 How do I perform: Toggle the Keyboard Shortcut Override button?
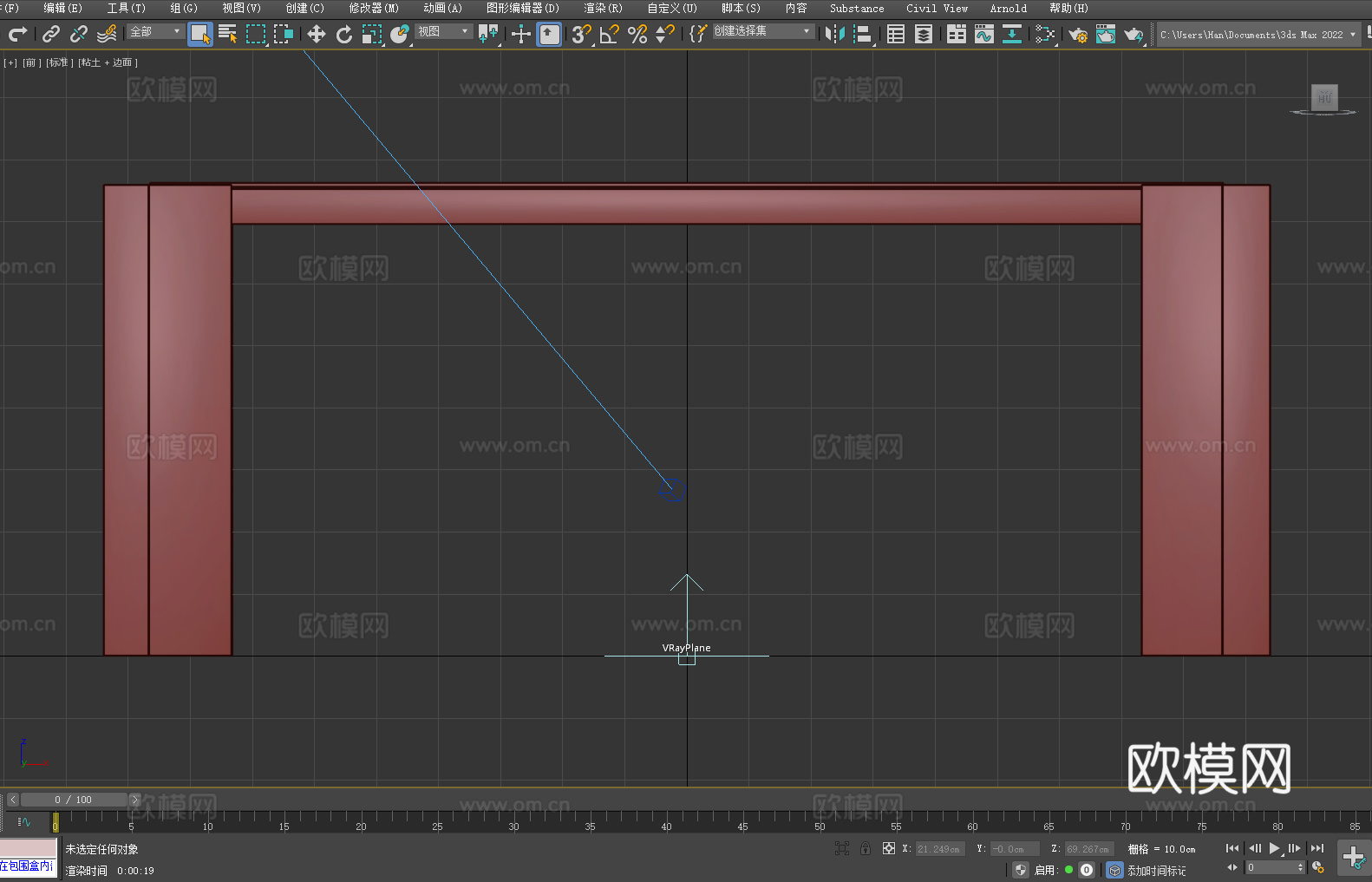(549, 34)
